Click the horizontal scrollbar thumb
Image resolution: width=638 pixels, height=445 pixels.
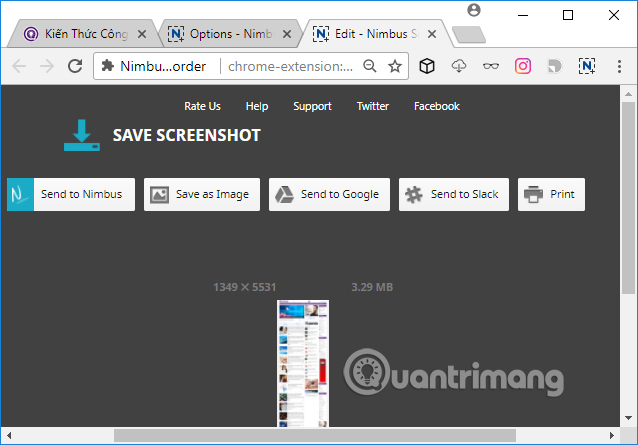pyautogui.click(x=315, y=436)
